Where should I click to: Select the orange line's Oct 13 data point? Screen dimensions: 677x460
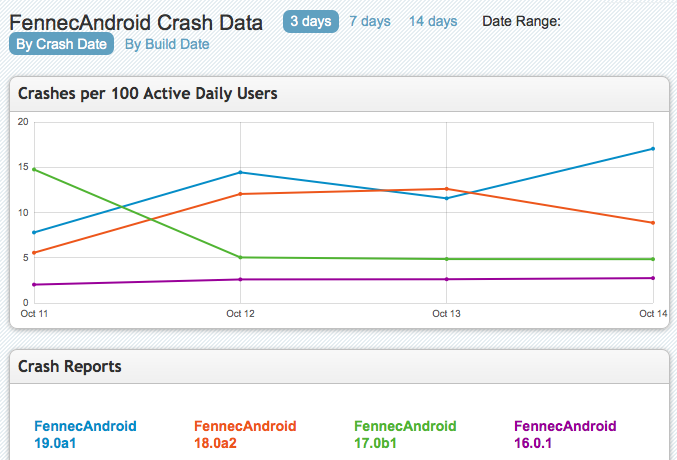pyautogui.click(x=446, y=189)
